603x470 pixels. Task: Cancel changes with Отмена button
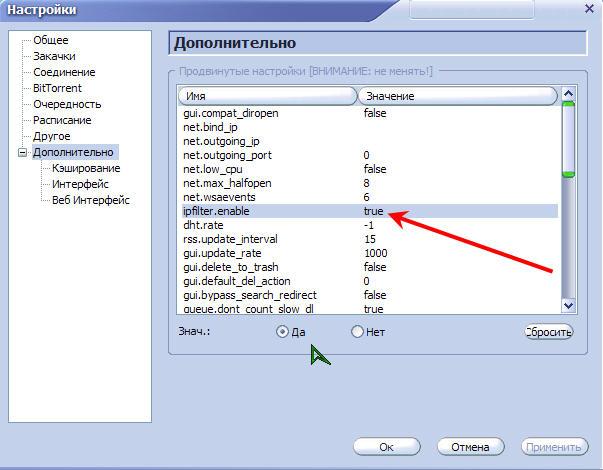470,447
